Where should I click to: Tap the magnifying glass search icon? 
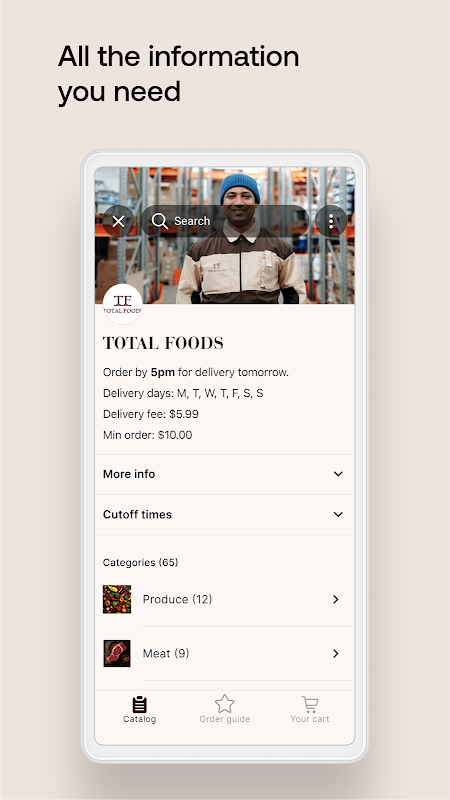pos(160,221)
